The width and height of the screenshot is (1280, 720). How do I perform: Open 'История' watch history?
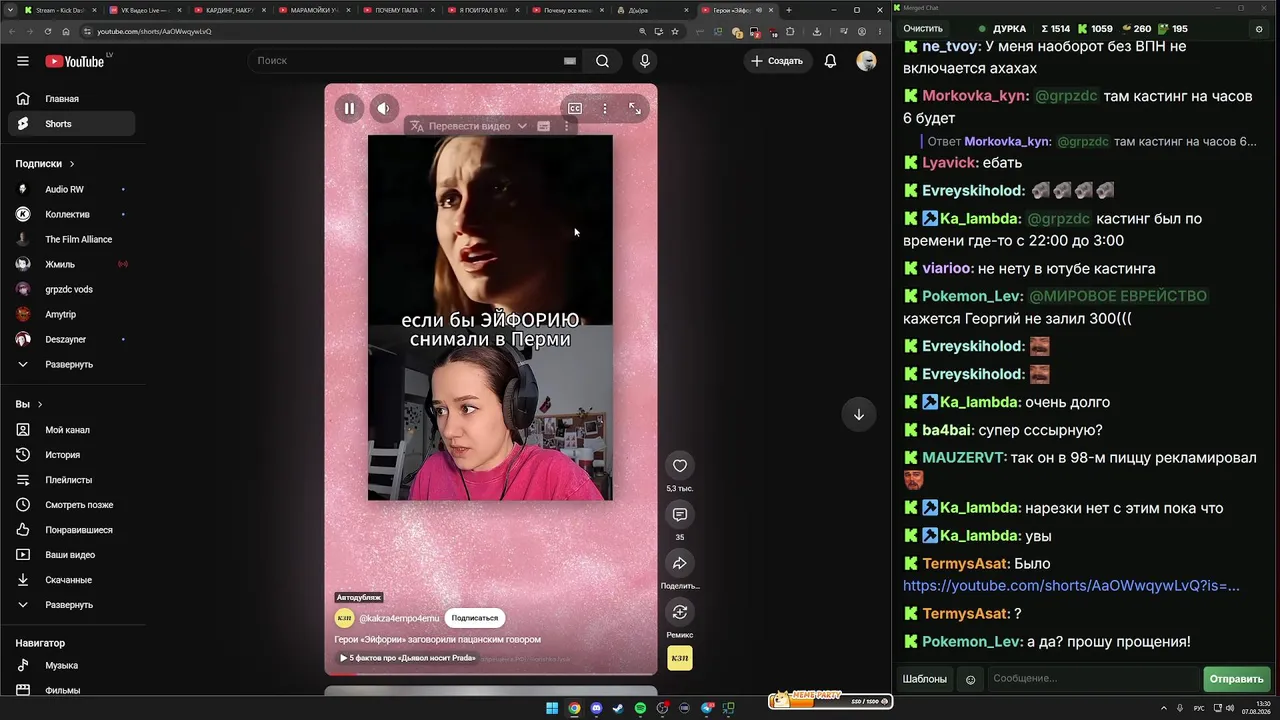[70, 455]
